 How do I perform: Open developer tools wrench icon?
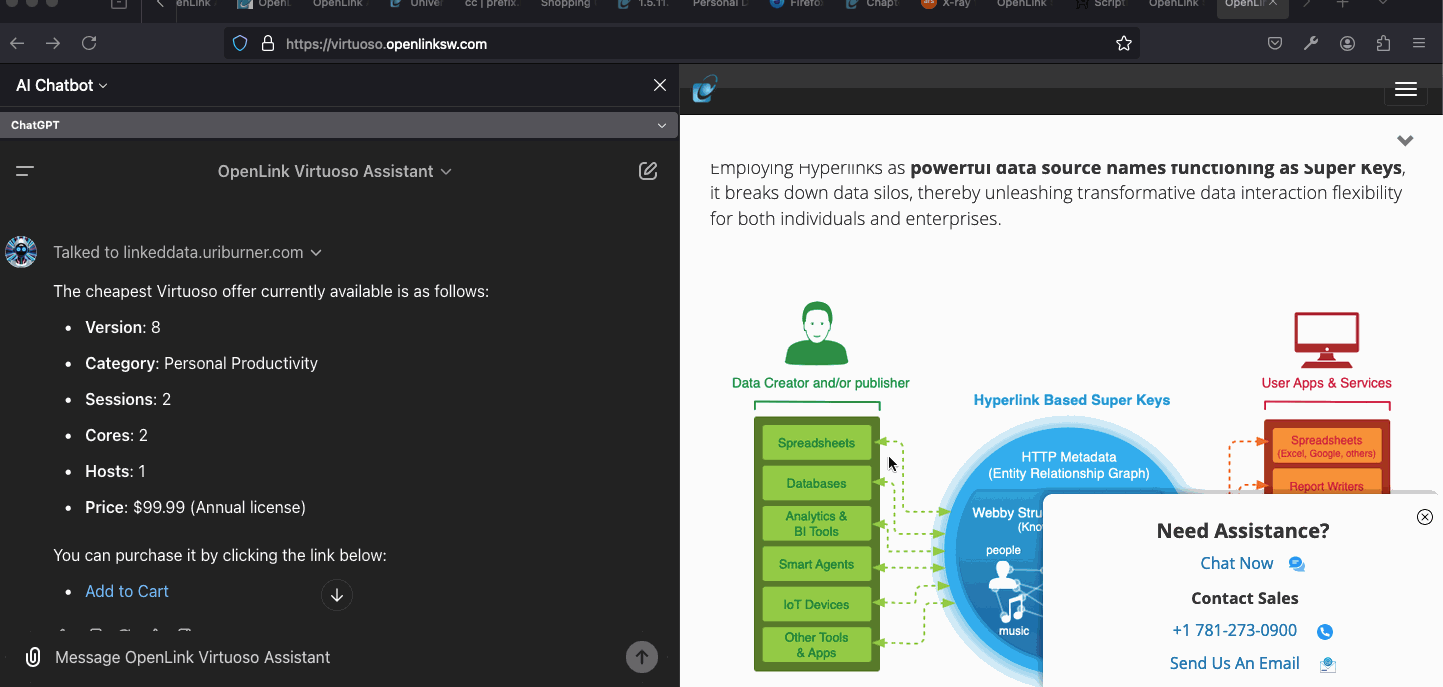coord(1311,44)
